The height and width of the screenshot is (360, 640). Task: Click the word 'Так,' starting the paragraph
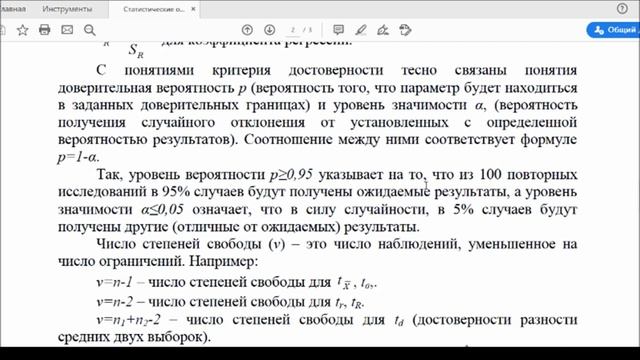tap(110, 175)
